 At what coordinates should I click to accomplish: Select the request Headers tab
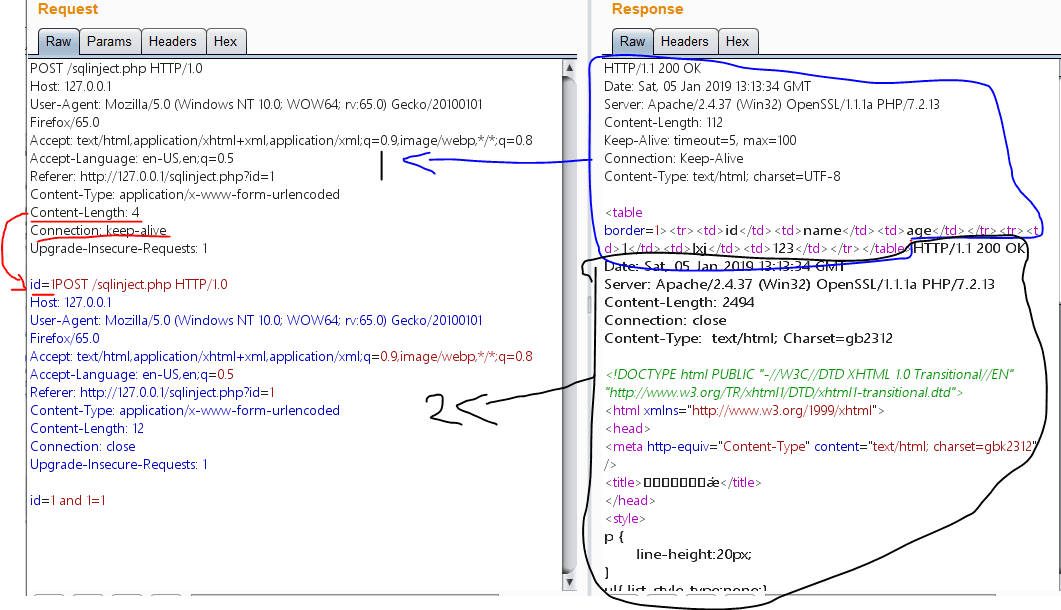[x=173, y=41]
